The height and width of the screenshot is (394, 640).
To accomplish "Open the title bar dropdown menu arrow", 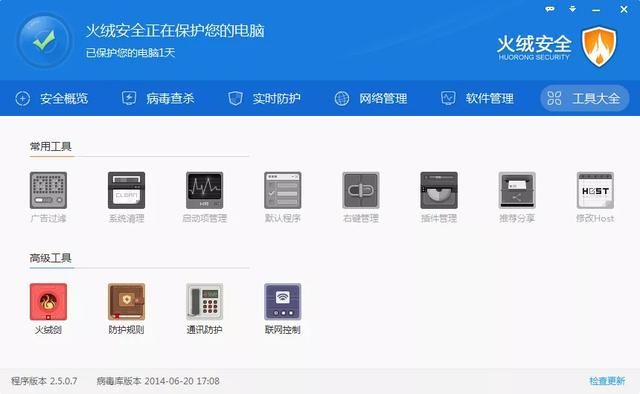I will pos(573,9).
